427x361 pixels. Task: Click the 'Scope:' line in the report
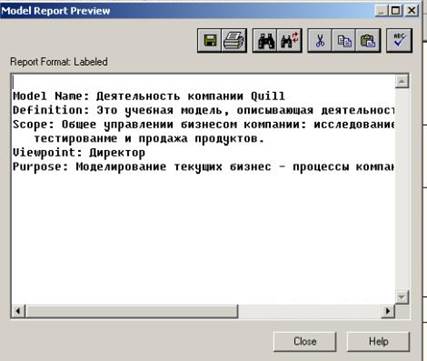click(x=203, y=124)
